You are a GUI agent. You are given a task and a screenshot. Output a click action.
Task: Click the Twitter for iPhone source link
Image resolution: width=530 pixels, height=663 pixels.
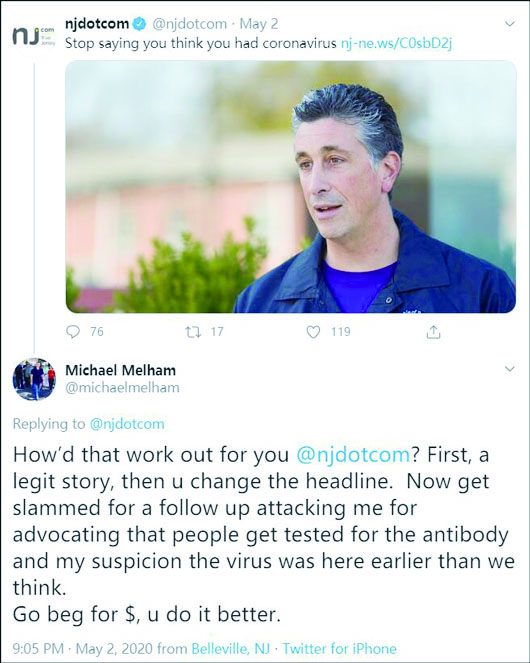[340, 649]
